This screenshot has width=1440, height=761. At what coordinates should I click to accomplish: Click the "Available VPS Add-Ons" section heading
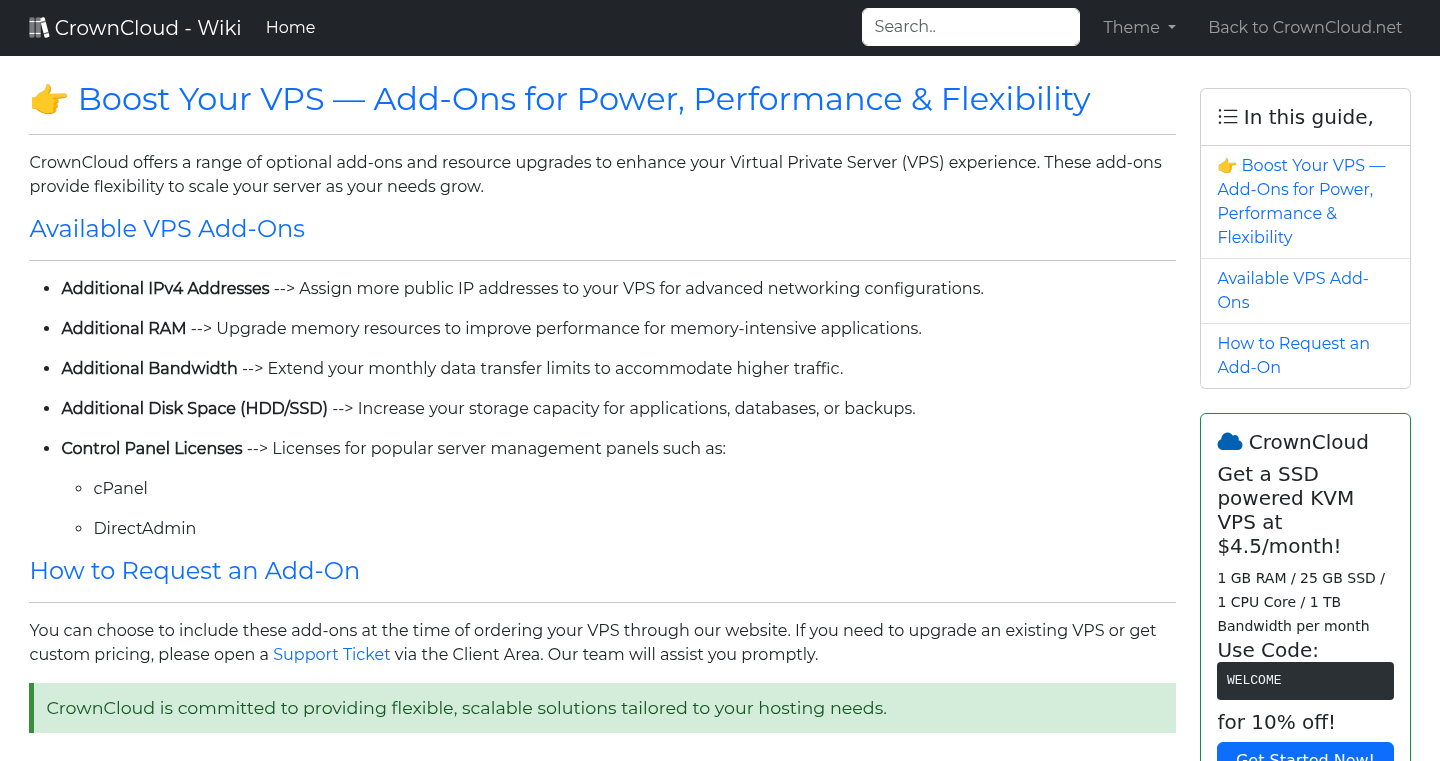click(x=167, y=229)
